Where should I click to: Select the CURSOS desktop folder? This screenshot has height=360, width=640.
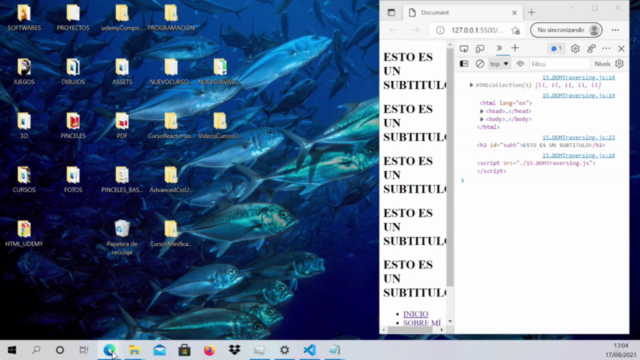[24, 179]
